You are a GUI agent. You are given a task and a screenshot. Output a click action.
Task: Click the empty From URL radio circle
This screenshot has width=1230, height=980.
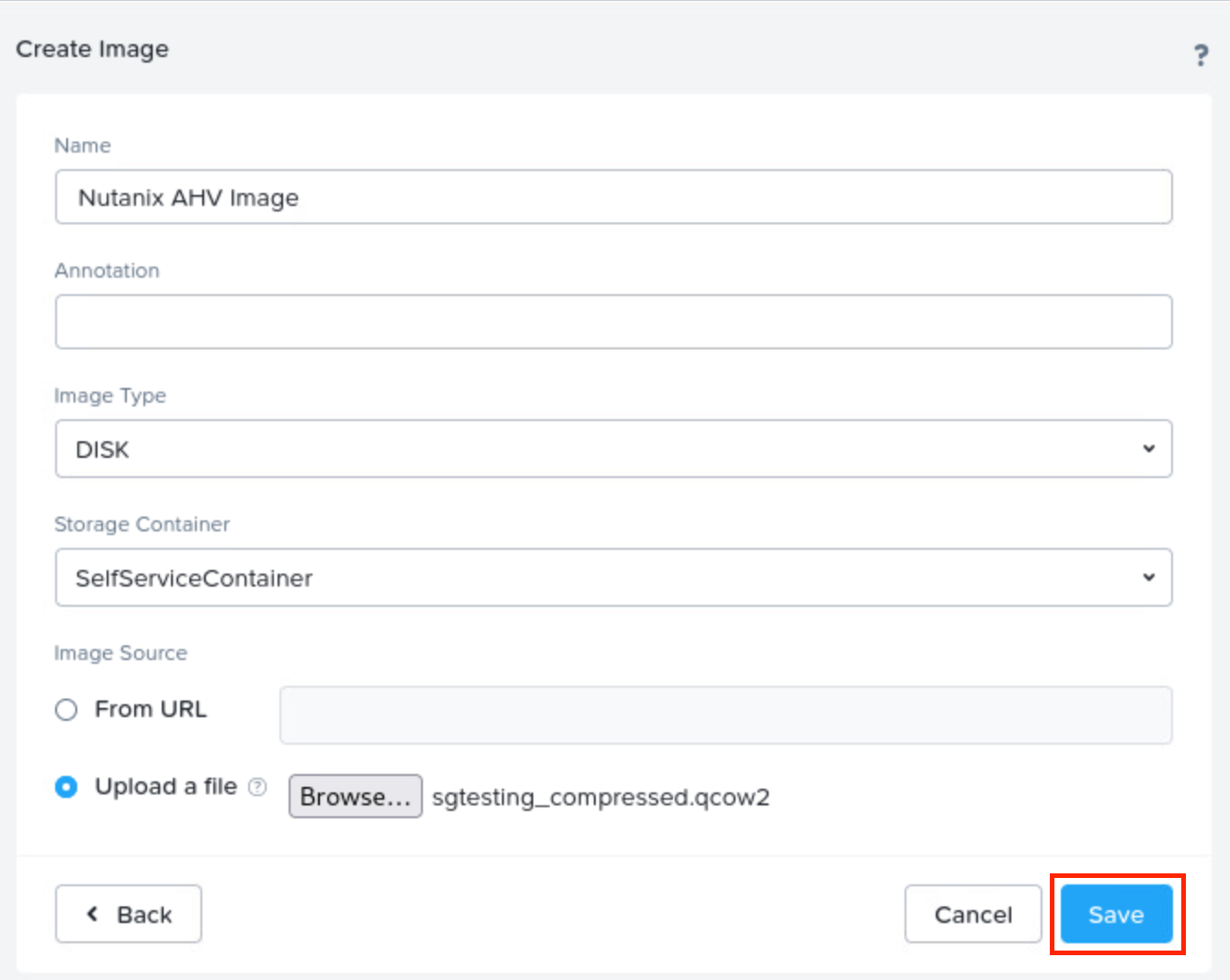(x=65, y=709)
